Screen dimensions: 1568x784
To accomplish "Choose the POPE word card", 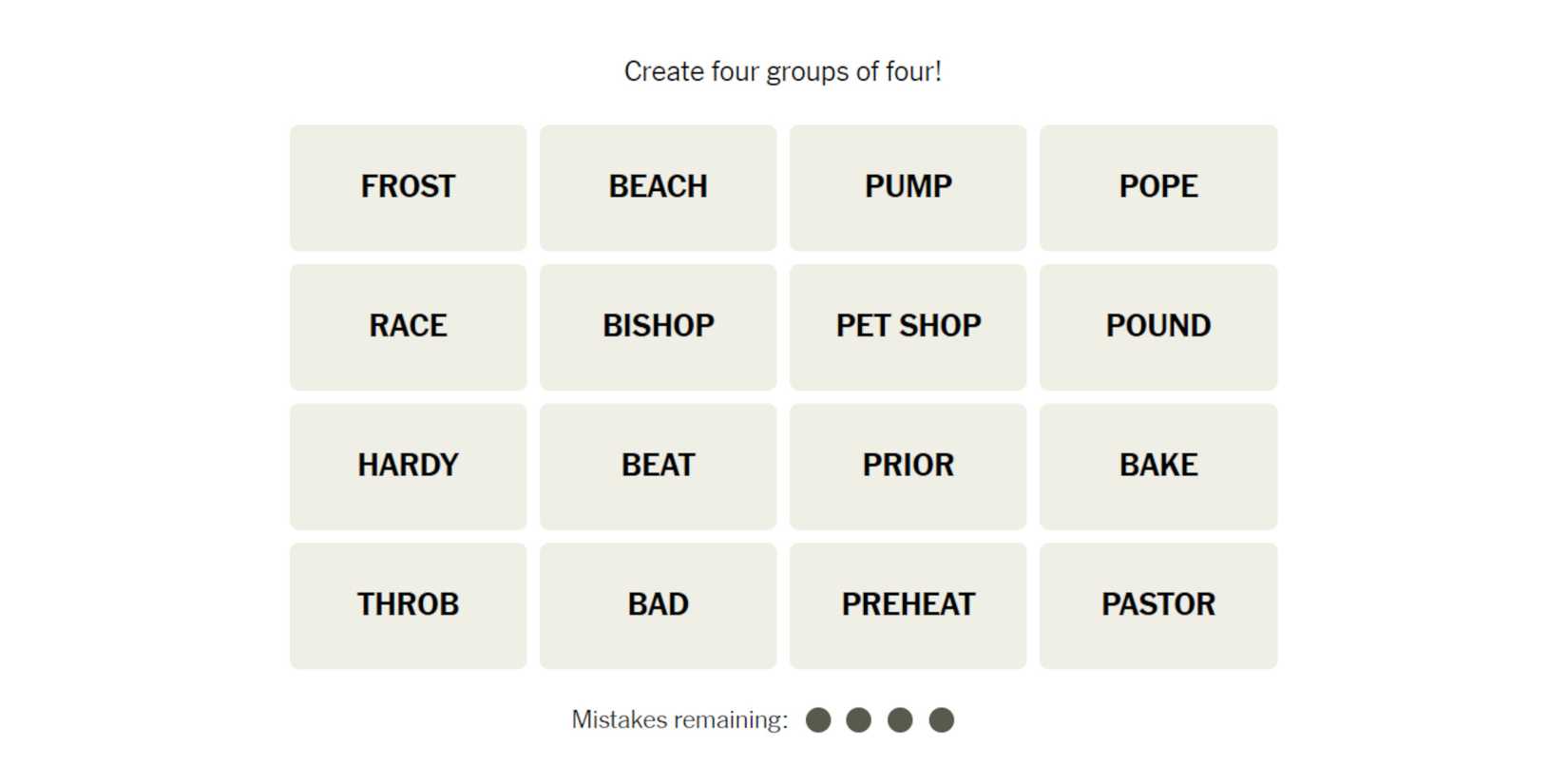I will 1157,187.
